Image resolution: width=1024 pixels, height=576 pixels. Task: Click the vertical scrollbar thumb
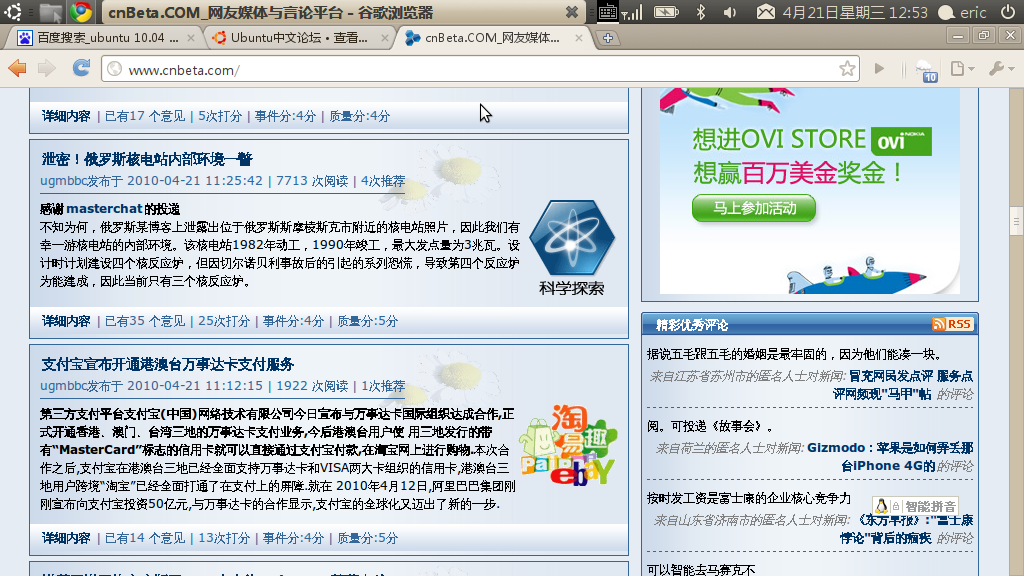click(x=1016, y=222)
